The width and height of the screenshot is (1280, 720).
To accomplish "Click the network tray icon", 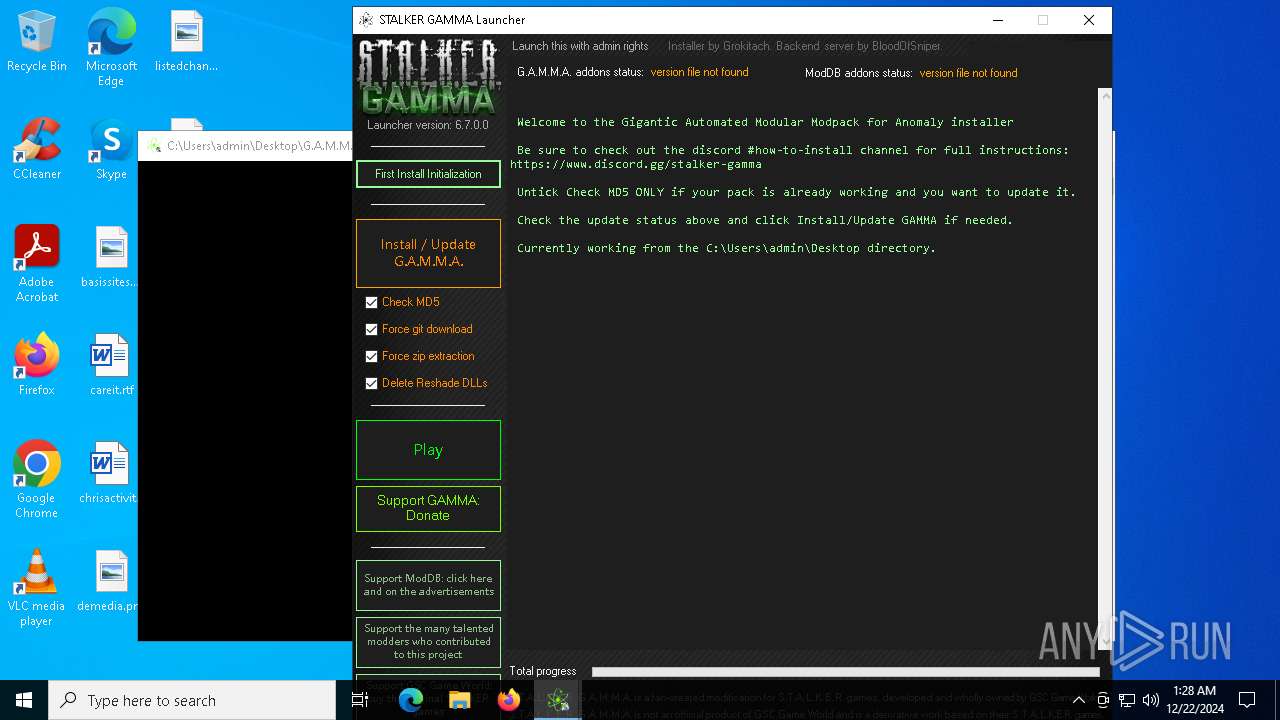I will pos(1127,700).
